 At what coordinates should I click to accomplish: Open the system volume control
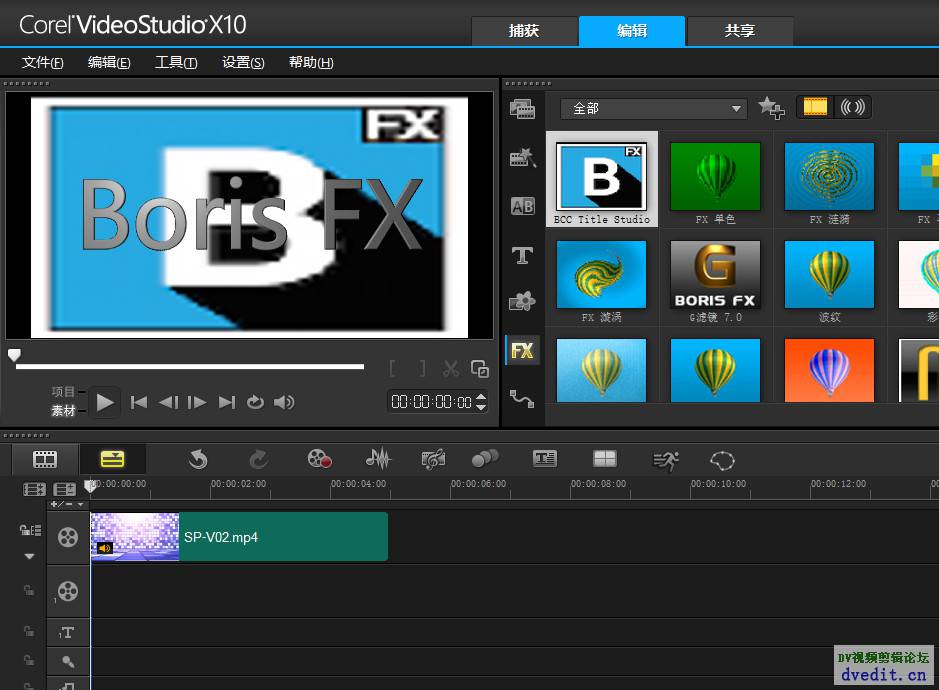(284, 402)
